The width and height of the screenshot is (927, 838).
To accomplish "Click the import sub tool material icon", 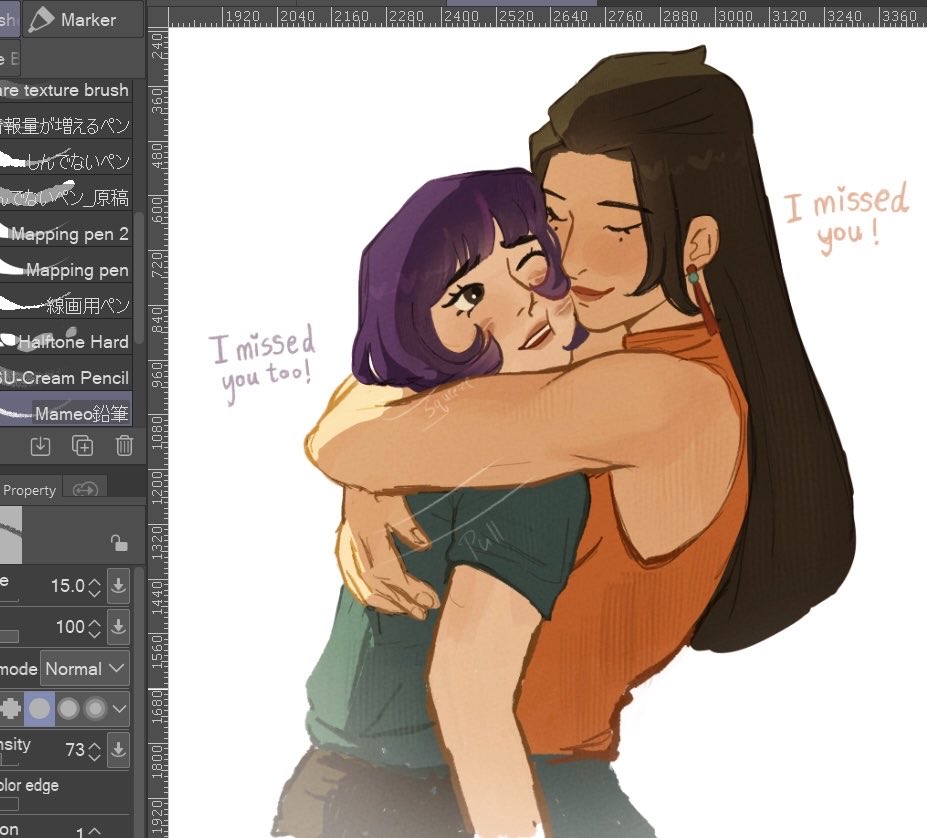I will [40, 446].
